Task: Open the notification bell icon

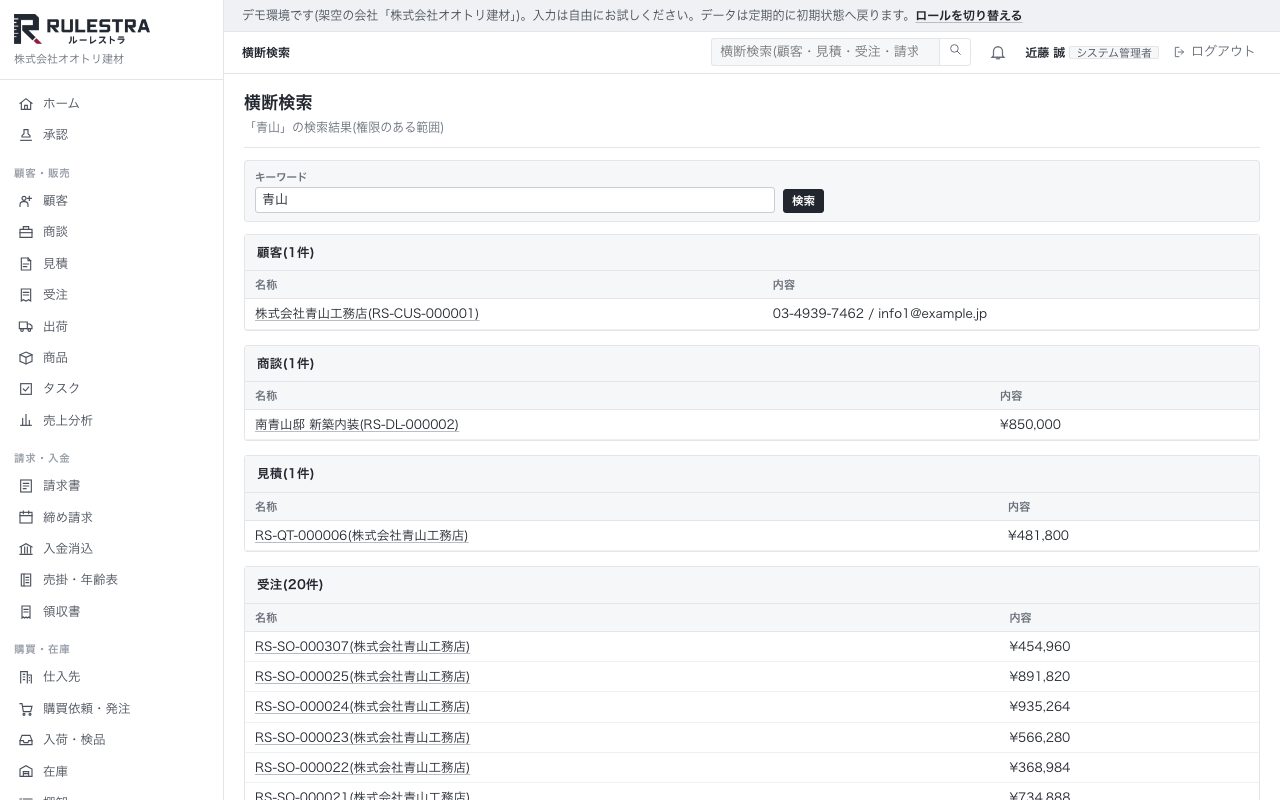Action: pyautogui.click(x=998, y=52)
